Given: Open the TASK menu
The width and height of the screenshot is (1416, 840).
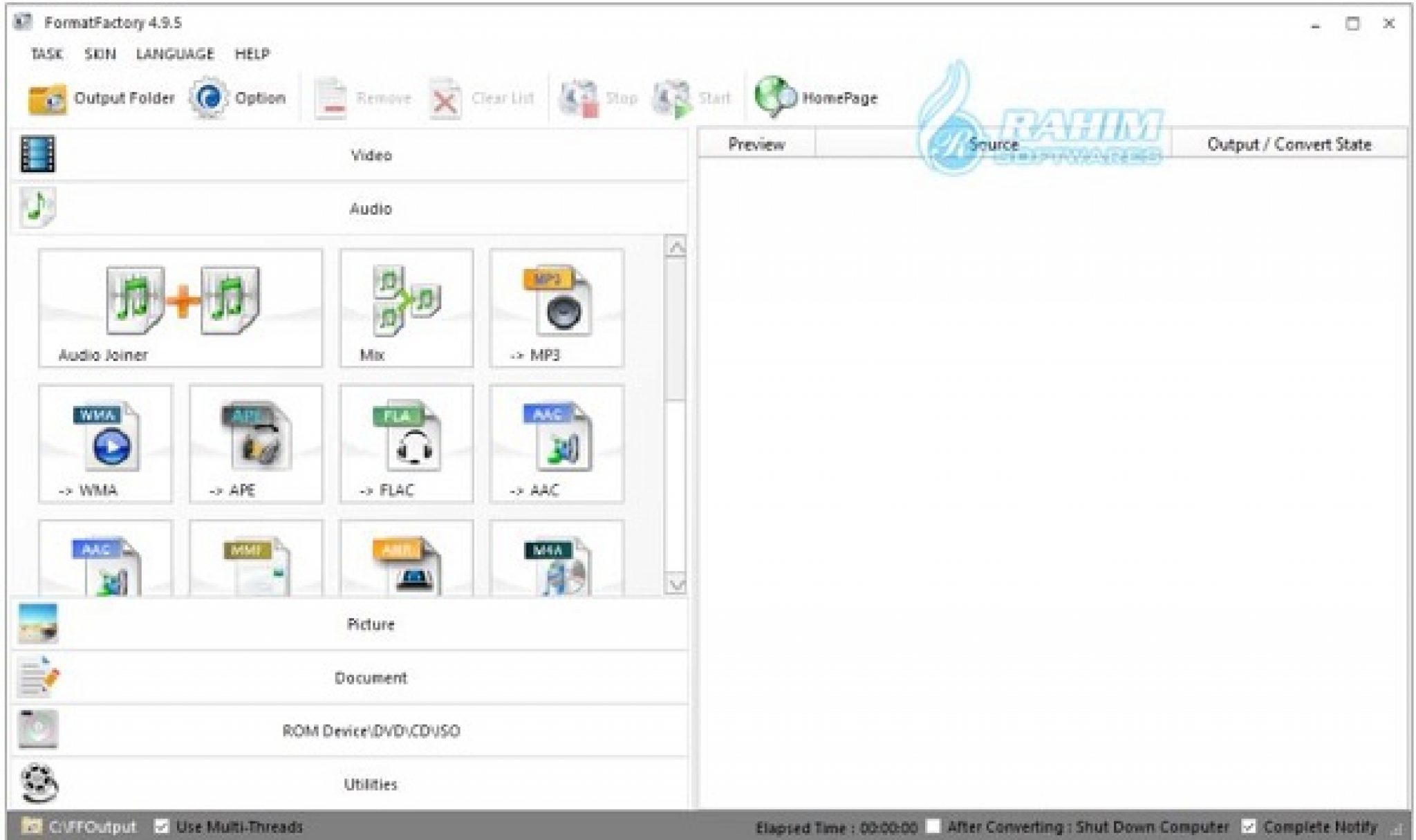Looking at the screenshot, I should (x=47, y=54).
